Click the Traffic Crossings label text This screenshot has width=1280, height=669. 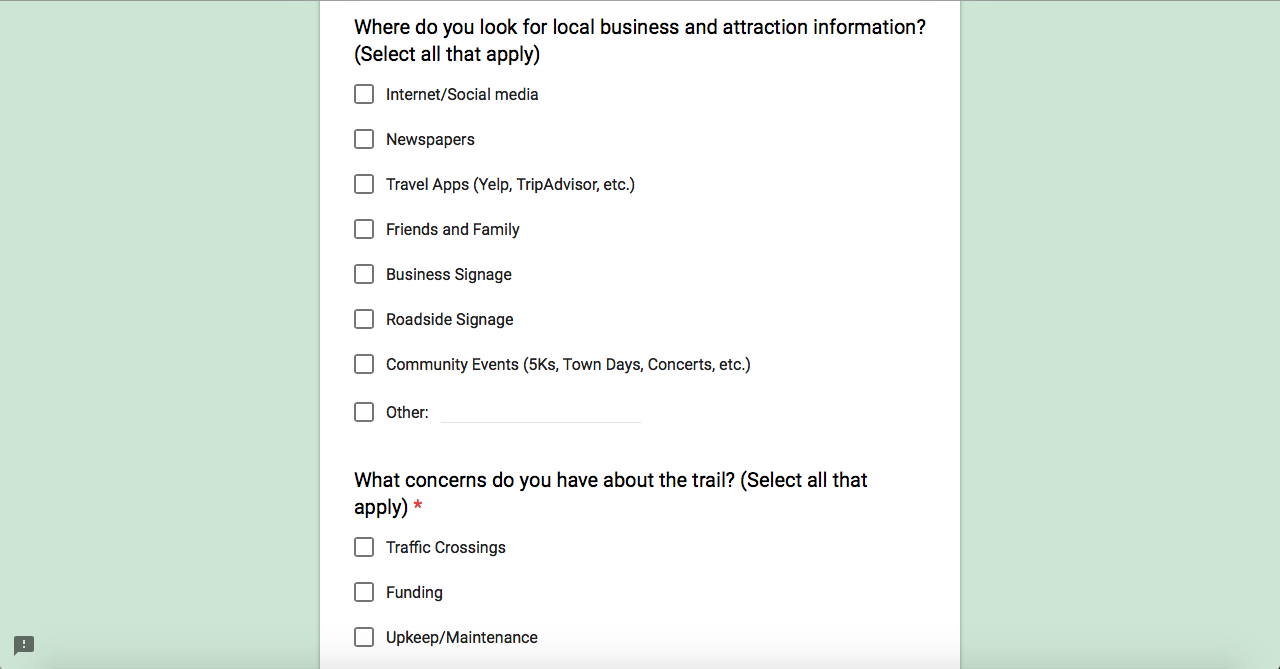click(x=446, y=548)
